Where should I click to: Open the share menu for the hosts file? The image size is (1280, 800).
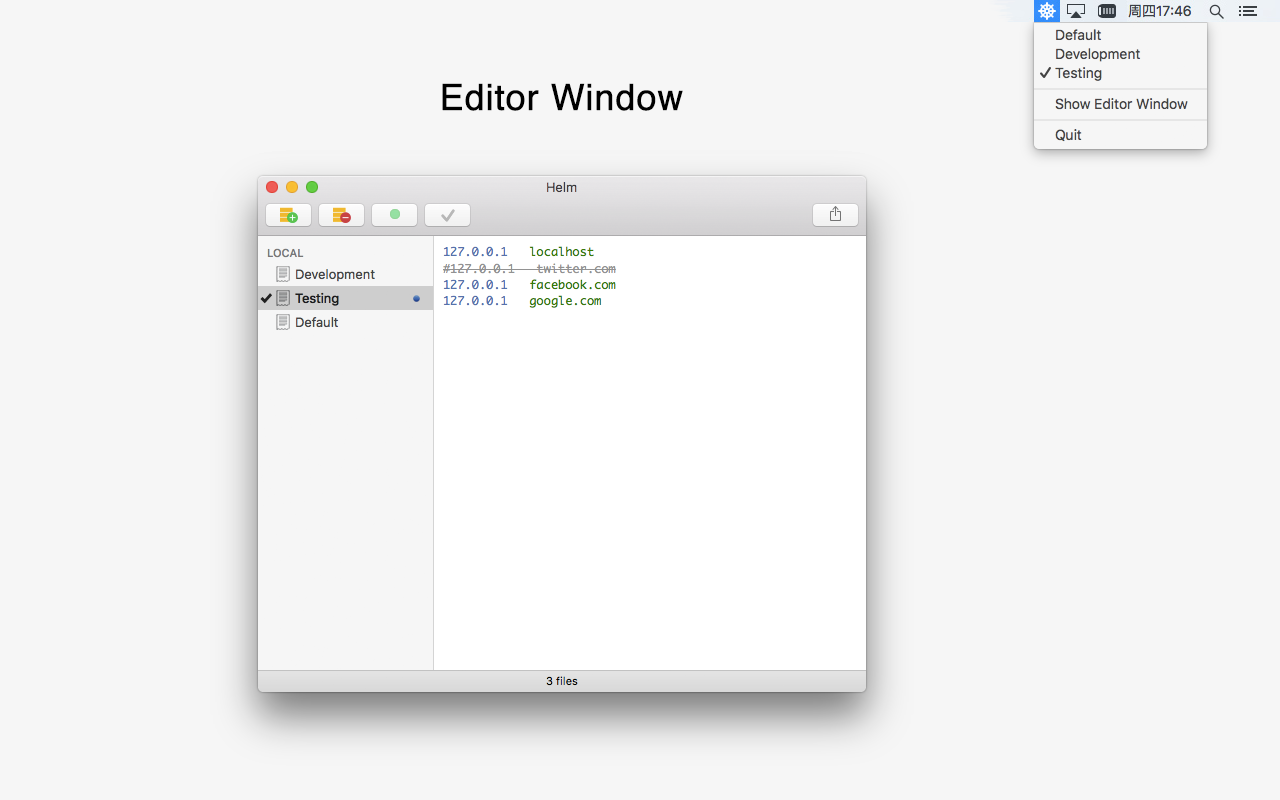click(x=835, y=214)
